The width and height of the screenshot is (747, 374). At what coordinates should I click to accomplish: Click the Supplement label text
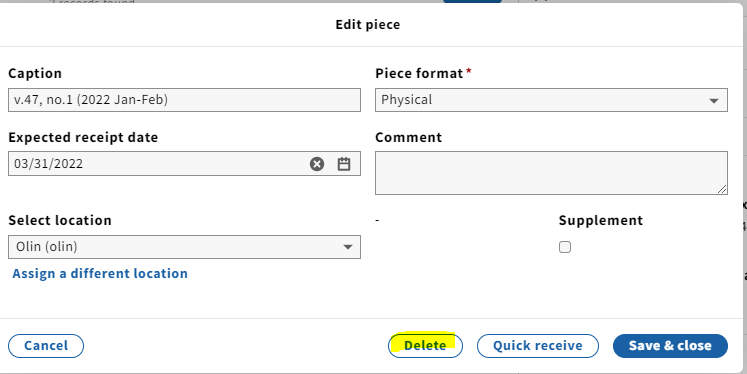pos(601,220)
